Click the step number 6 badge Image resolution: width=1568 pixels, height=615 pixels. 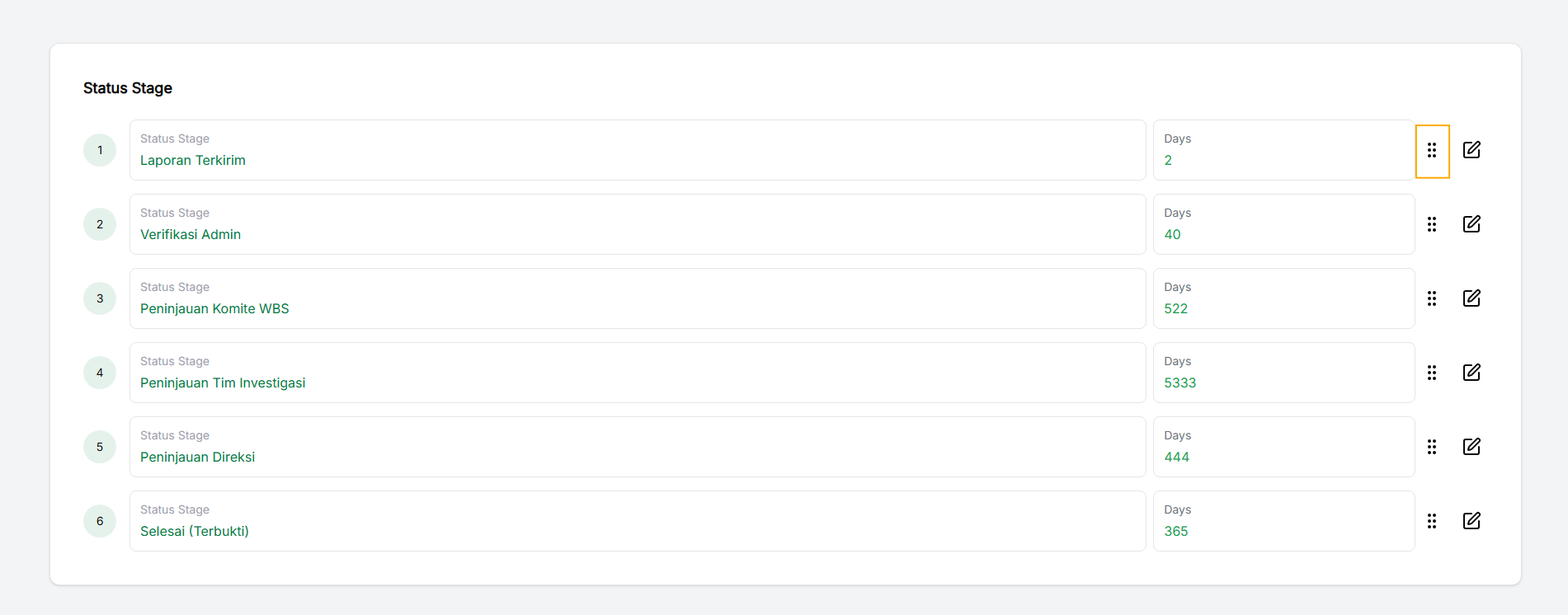pyautogui.click(x=100, y=521)
